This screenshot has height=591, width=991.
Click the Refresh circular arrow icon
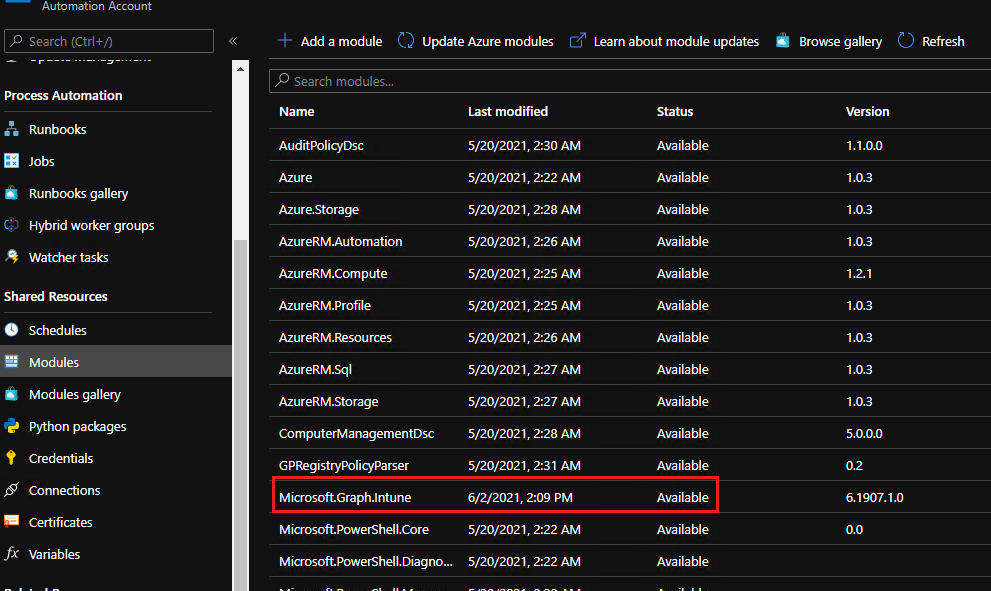pos(906,40)
